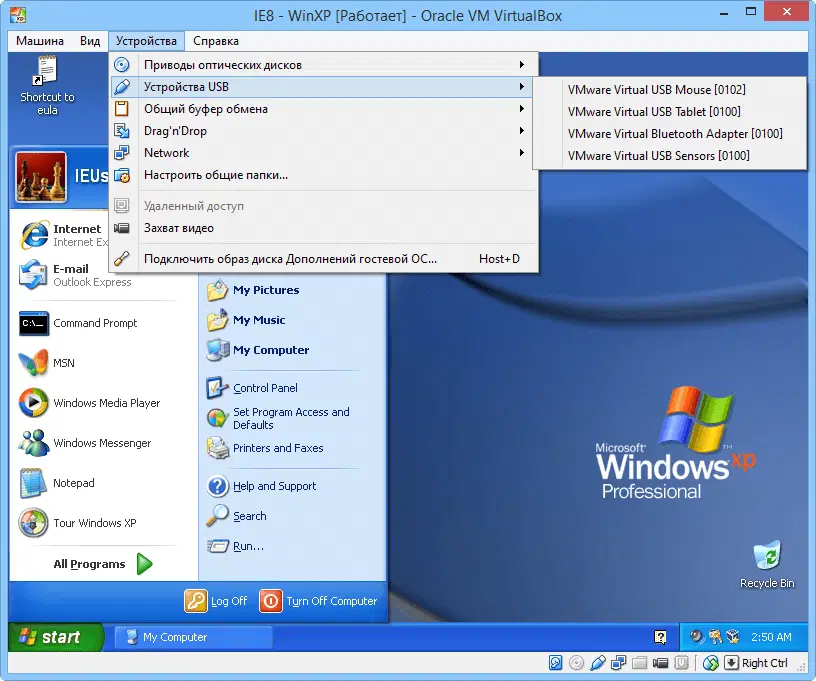Expand All Programs in the Start menu
The image size is (816, 681).
pos(90,563)
